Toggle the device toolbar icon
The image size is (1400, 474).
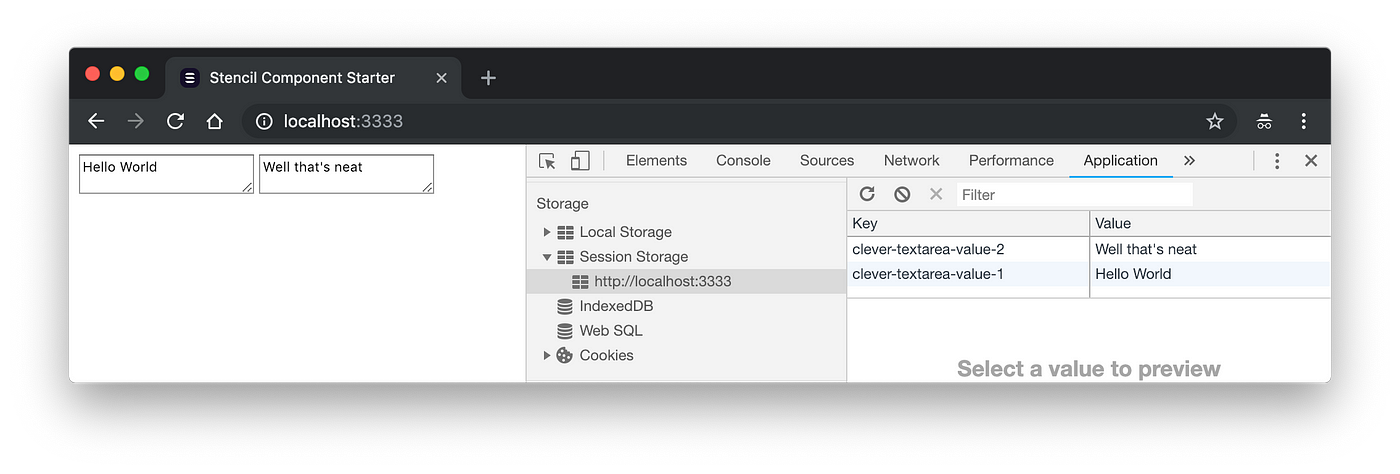coord(580,161)
